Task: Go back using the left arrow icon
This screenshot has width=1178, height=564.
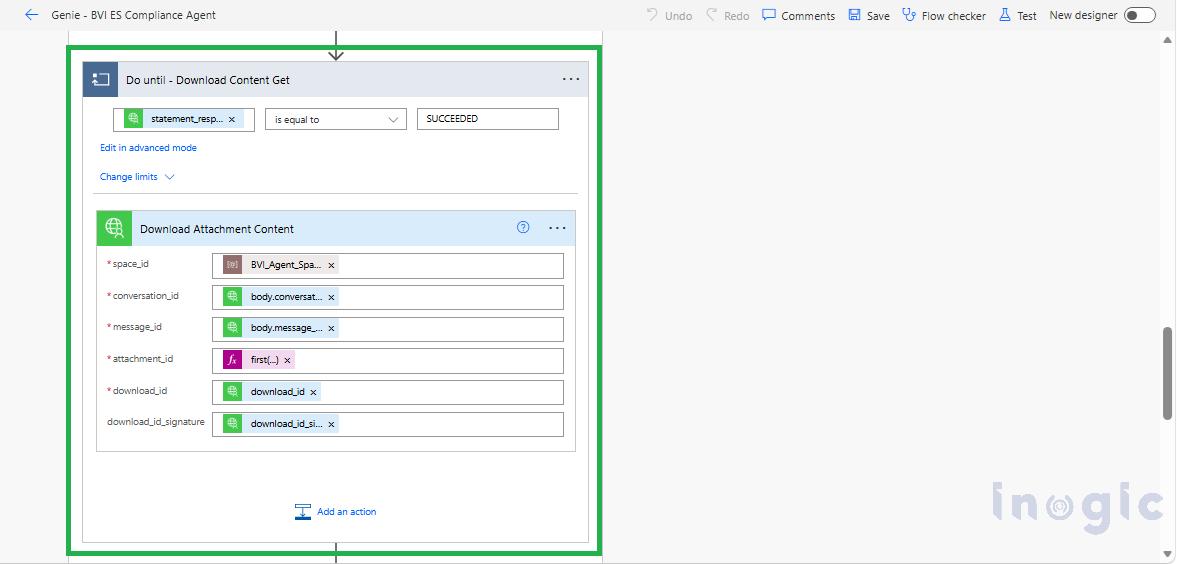Action: (31, 15)
